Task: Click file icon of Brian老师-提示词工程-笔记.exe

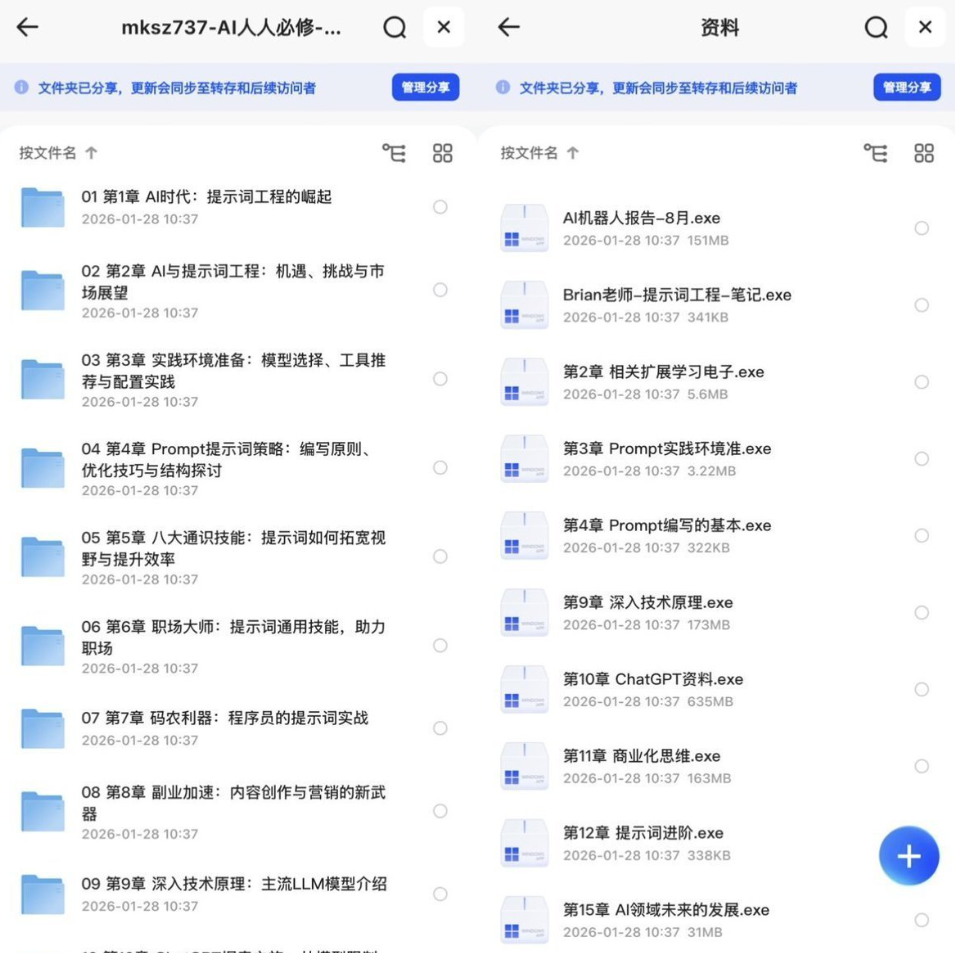Action: [x=524, y=305]
